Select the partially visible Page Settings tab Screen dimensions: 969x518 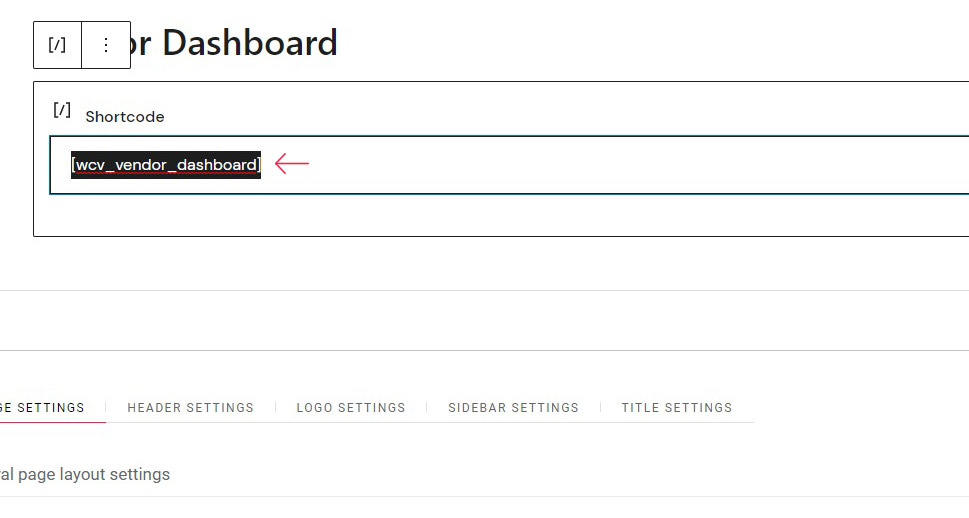42,408
